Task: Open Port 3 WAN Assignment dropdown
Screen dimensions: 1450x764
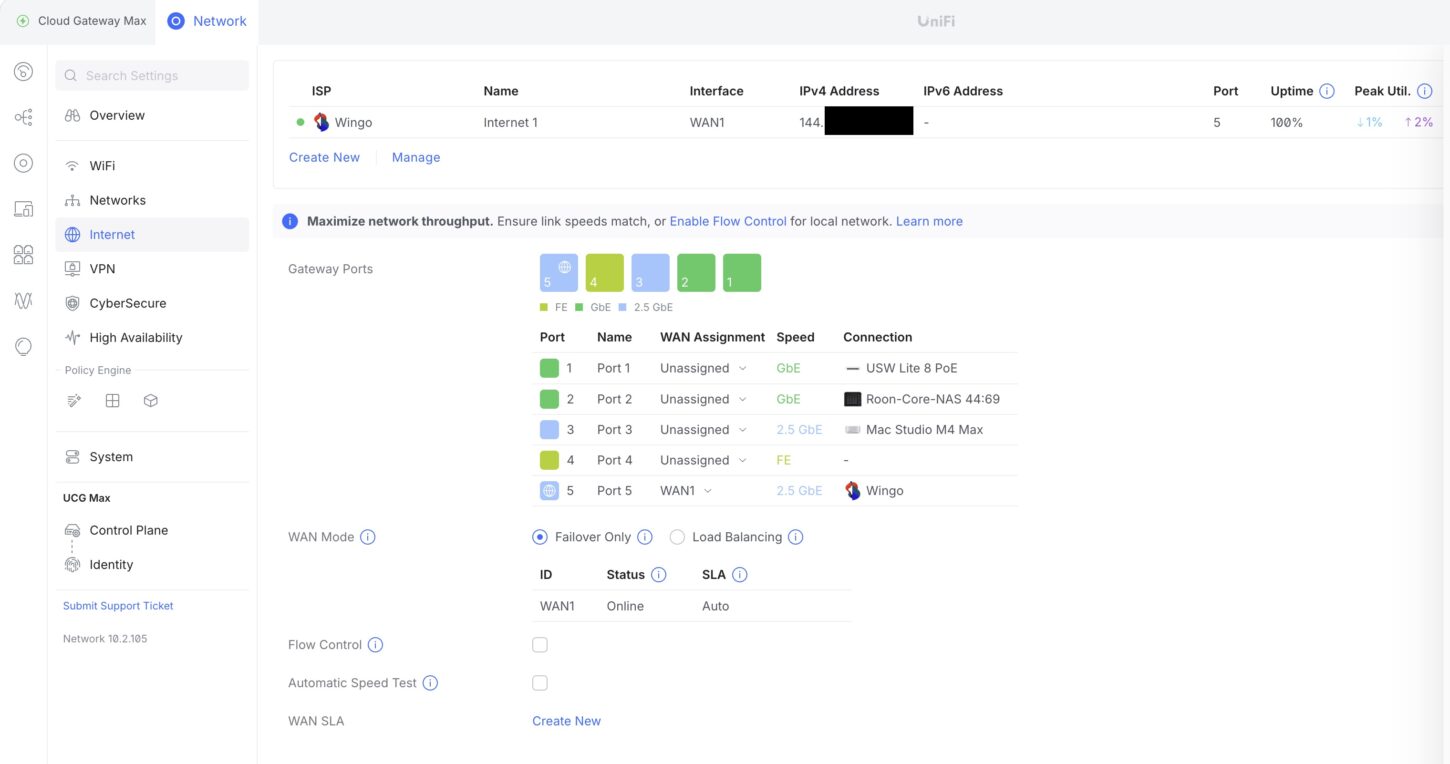Action: [703, 430]
